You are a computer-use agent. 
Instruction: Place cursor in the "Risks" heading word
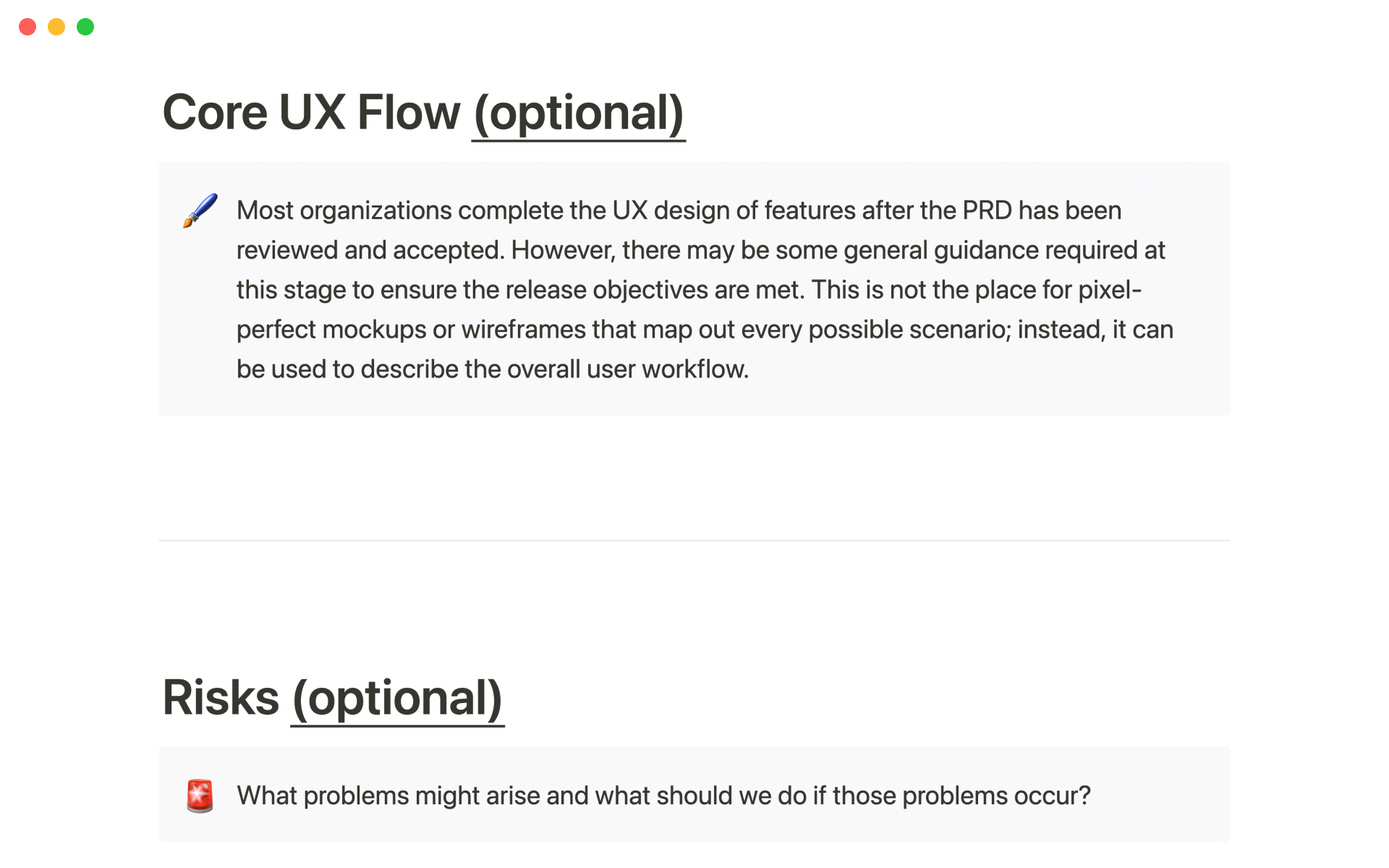[221, 699]
